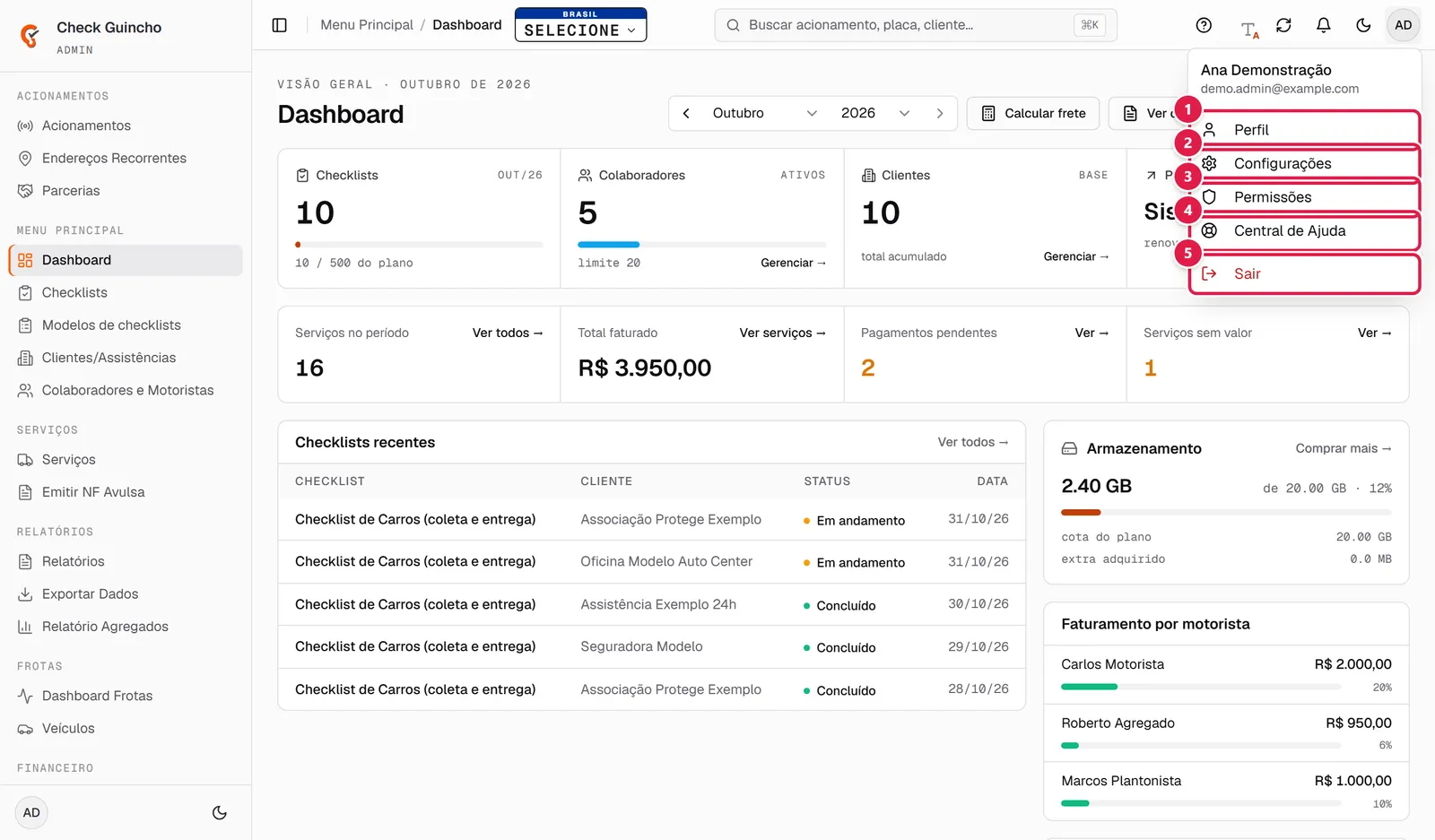Click the Armazenamento usage progress bar
The width and height of the screenshot is (1435, 840).
pyautogui.click(x=1226, y=513)
